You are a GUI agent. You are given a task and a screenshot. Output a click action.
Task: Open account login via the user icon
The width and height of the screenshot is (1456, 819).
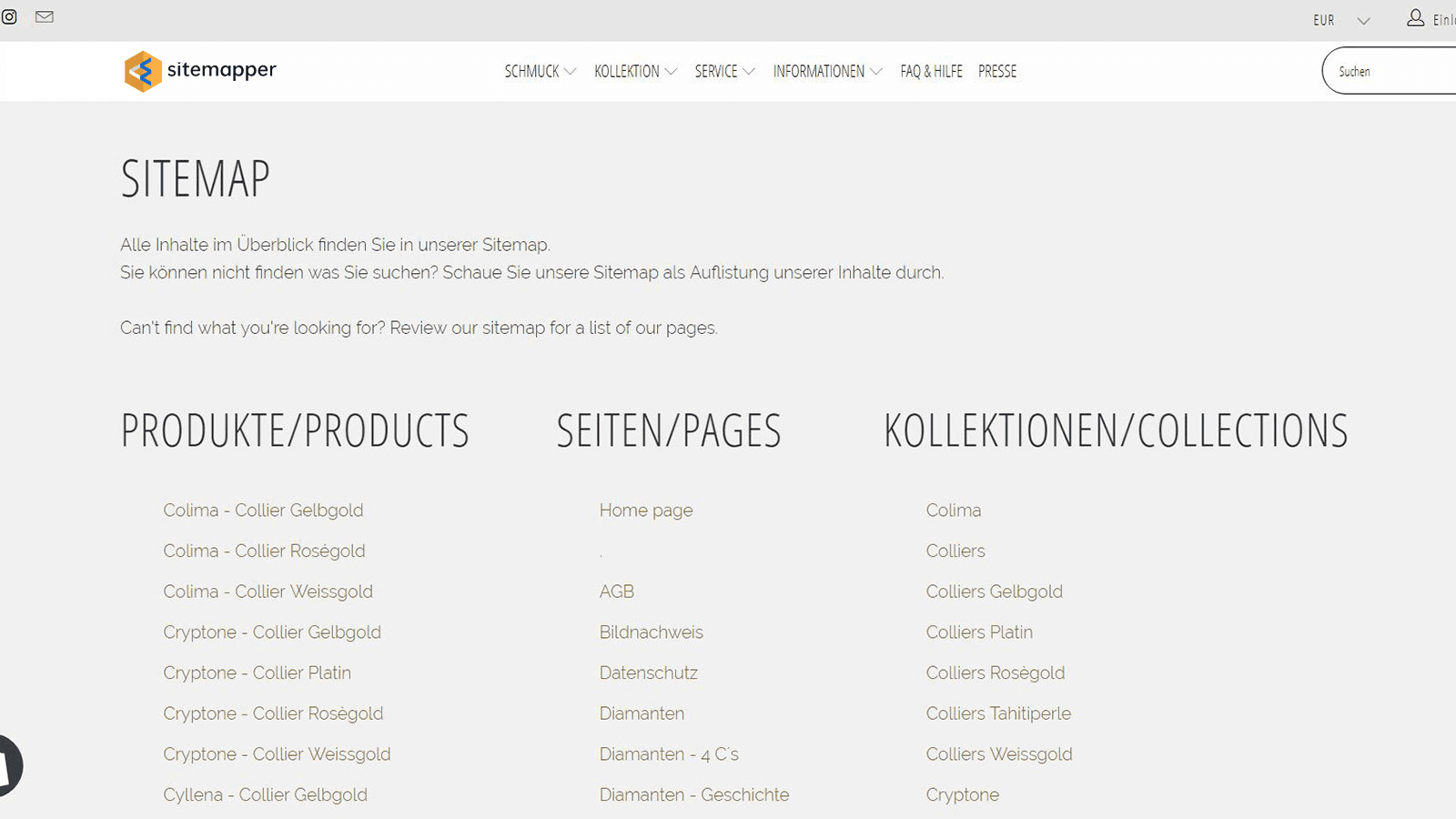pyautogui.click(x=1416, y=17)
